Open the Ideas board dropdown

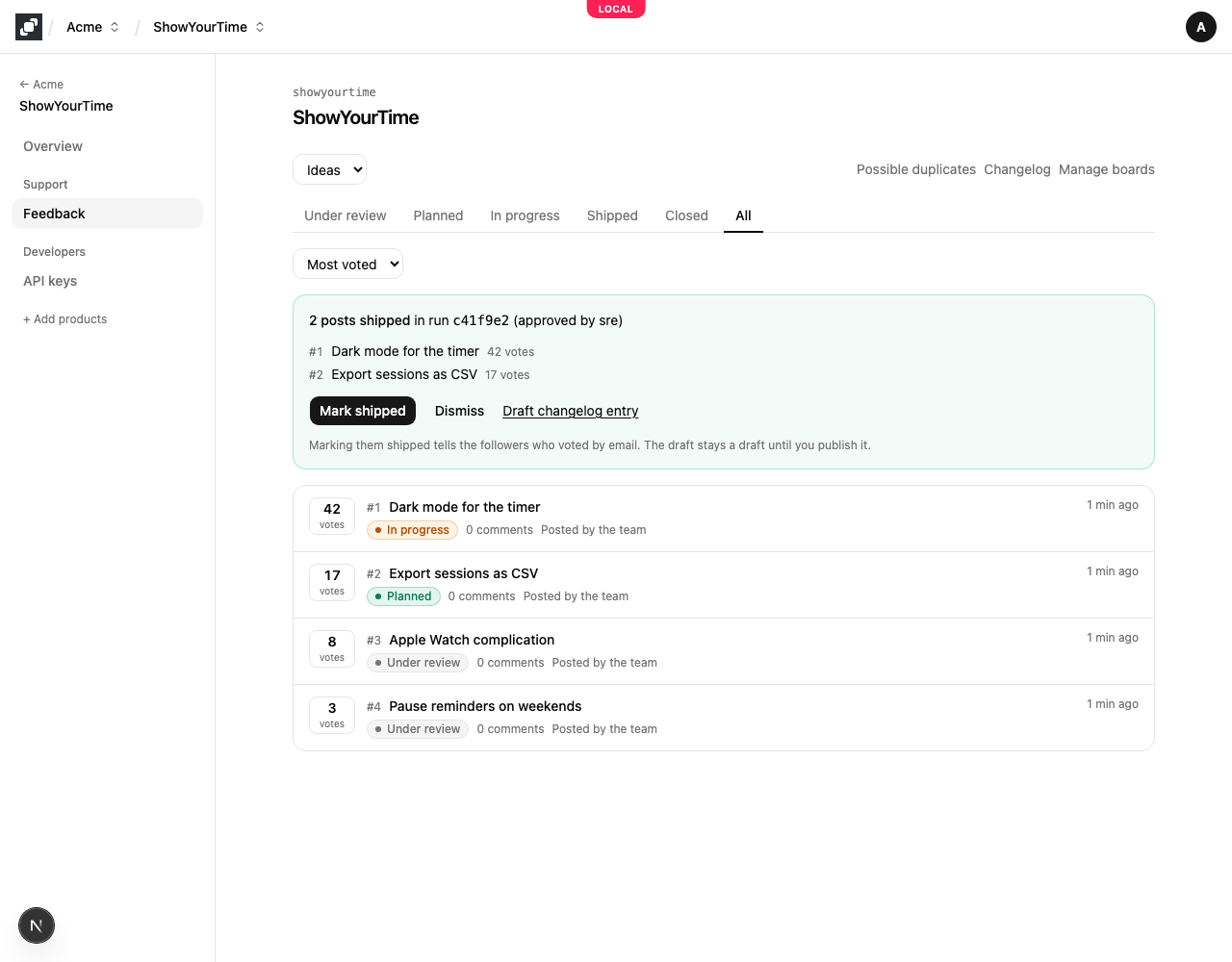coord(329,169)
